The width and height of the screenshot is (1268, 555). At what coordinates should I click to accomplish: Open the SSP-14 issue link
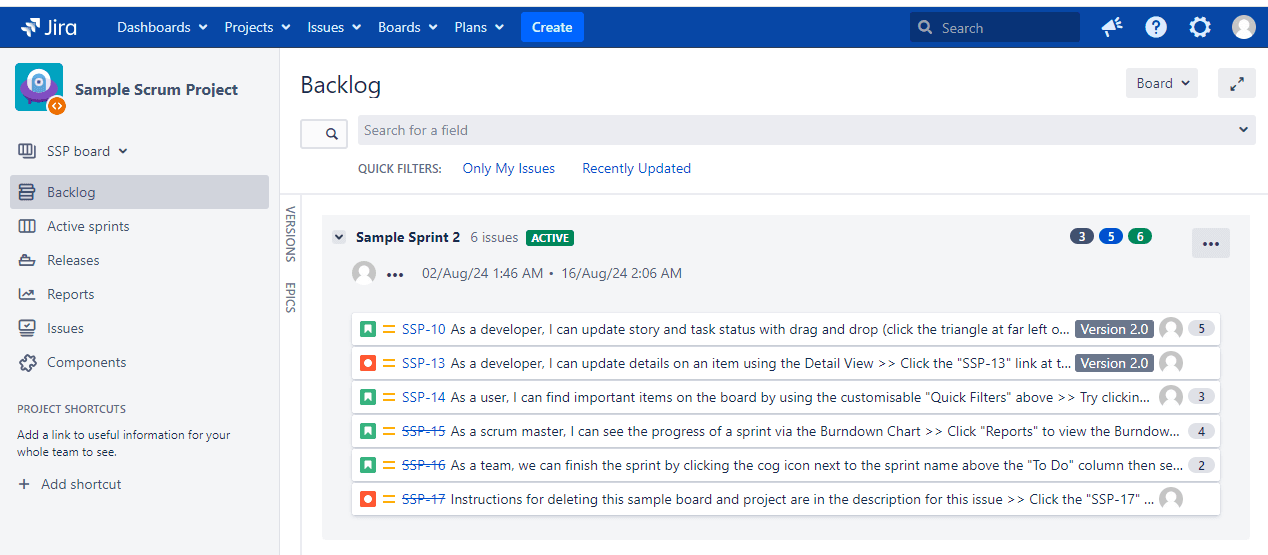(x=423, y=397)
